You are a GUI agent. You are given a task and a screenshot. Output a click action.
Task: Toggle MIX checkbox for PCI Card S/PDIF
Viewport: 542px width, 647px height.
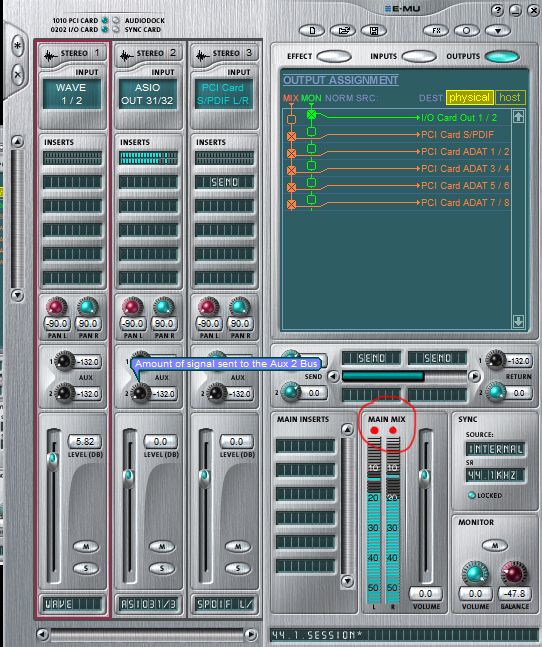click(291, 136)
